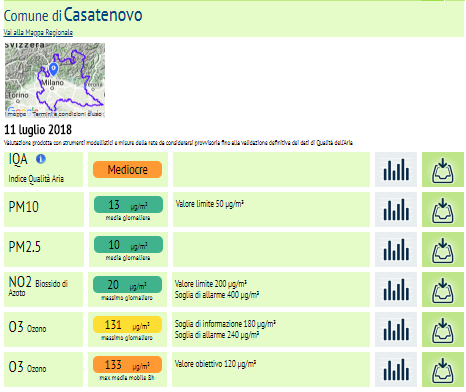466x392 pixels.
Task: Download data for PM2.5 row
Action: (x=443, y=250)
